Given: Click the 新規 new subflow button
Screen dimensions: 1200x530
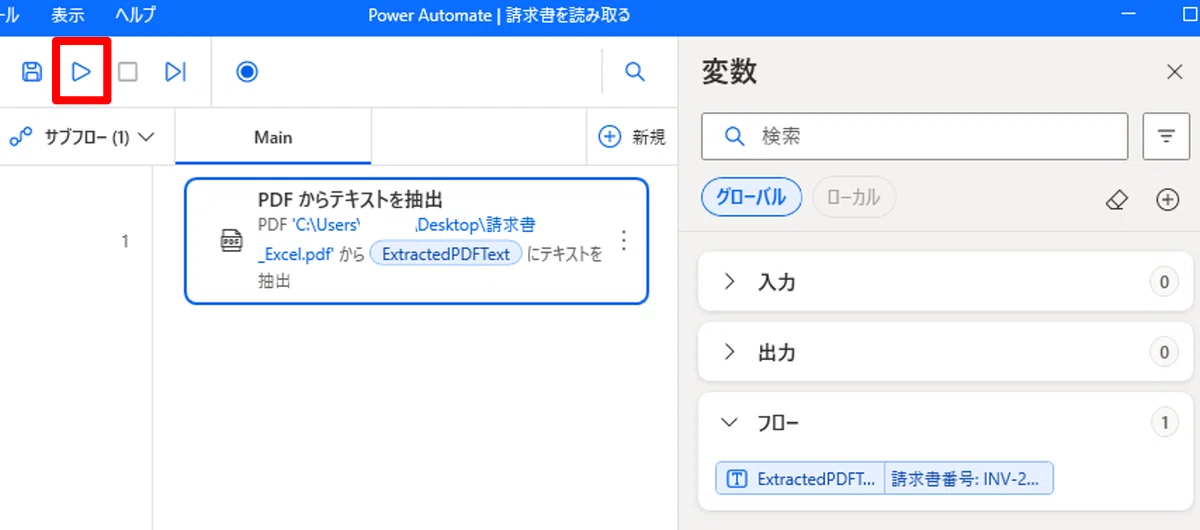Looking at the screenshot, I should point(631,137).
